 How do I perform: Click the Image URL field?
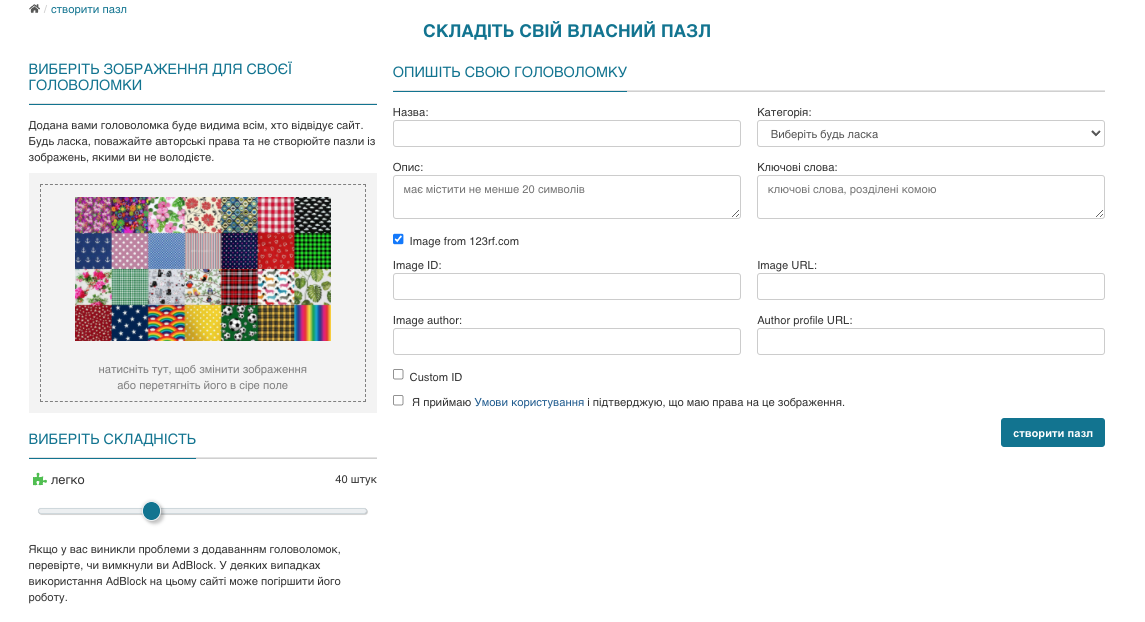(930, 286)
